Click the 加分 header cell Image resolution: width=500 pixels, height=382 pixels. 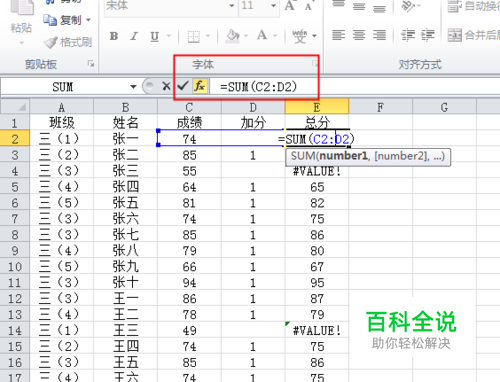click(253, 123)
